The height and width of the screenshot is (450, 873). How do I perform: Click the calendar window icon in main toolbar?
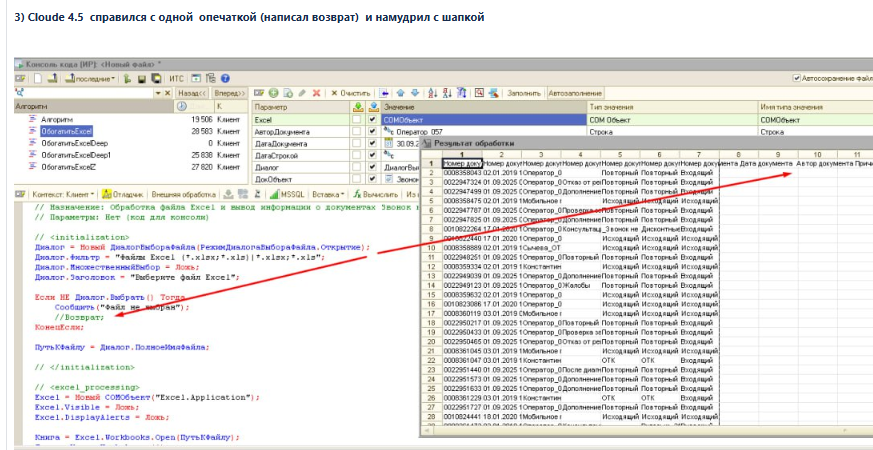click(195, 79)
